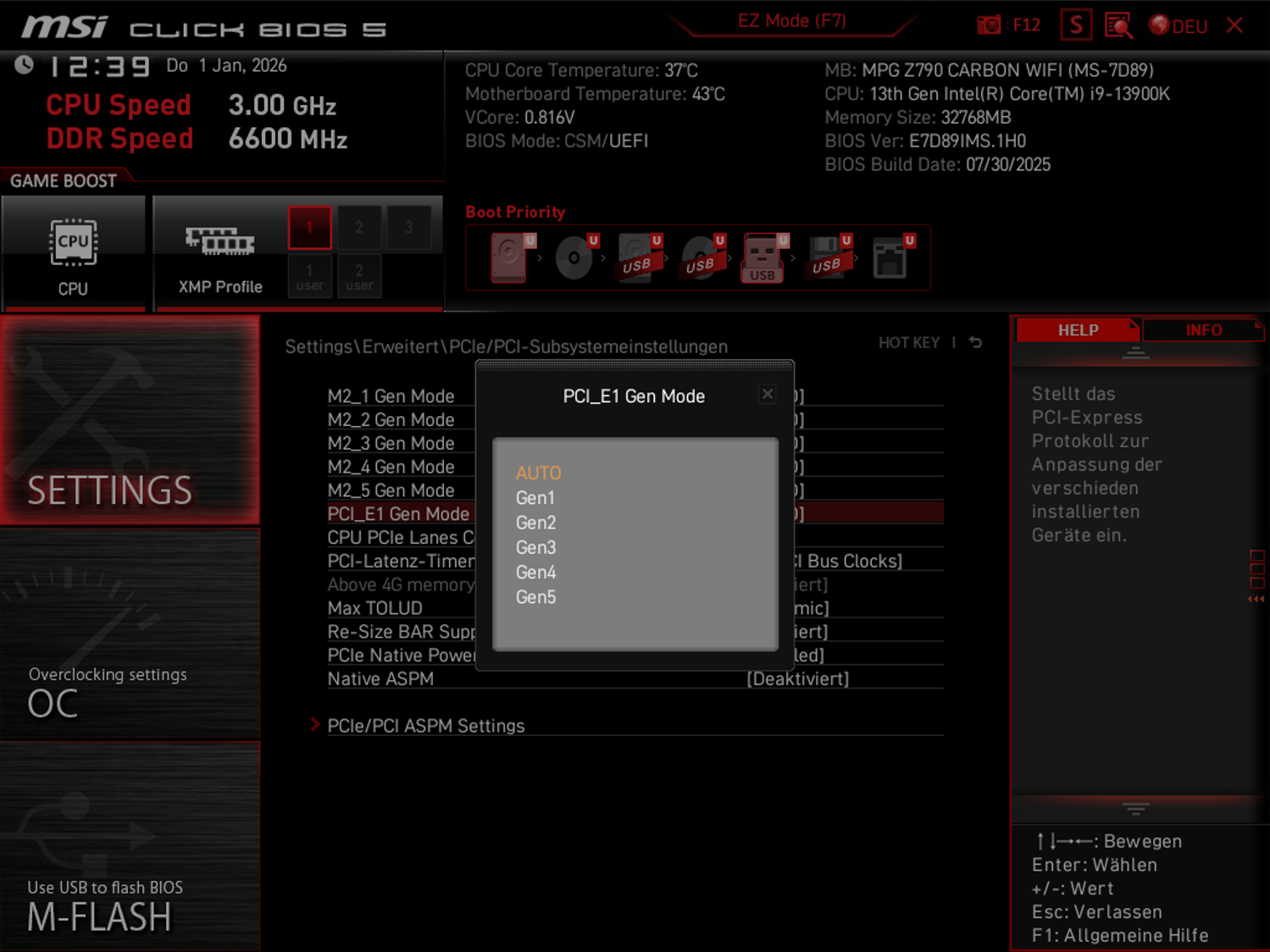Choose Gen4 in the Gen Mode list

coord(535,572)
